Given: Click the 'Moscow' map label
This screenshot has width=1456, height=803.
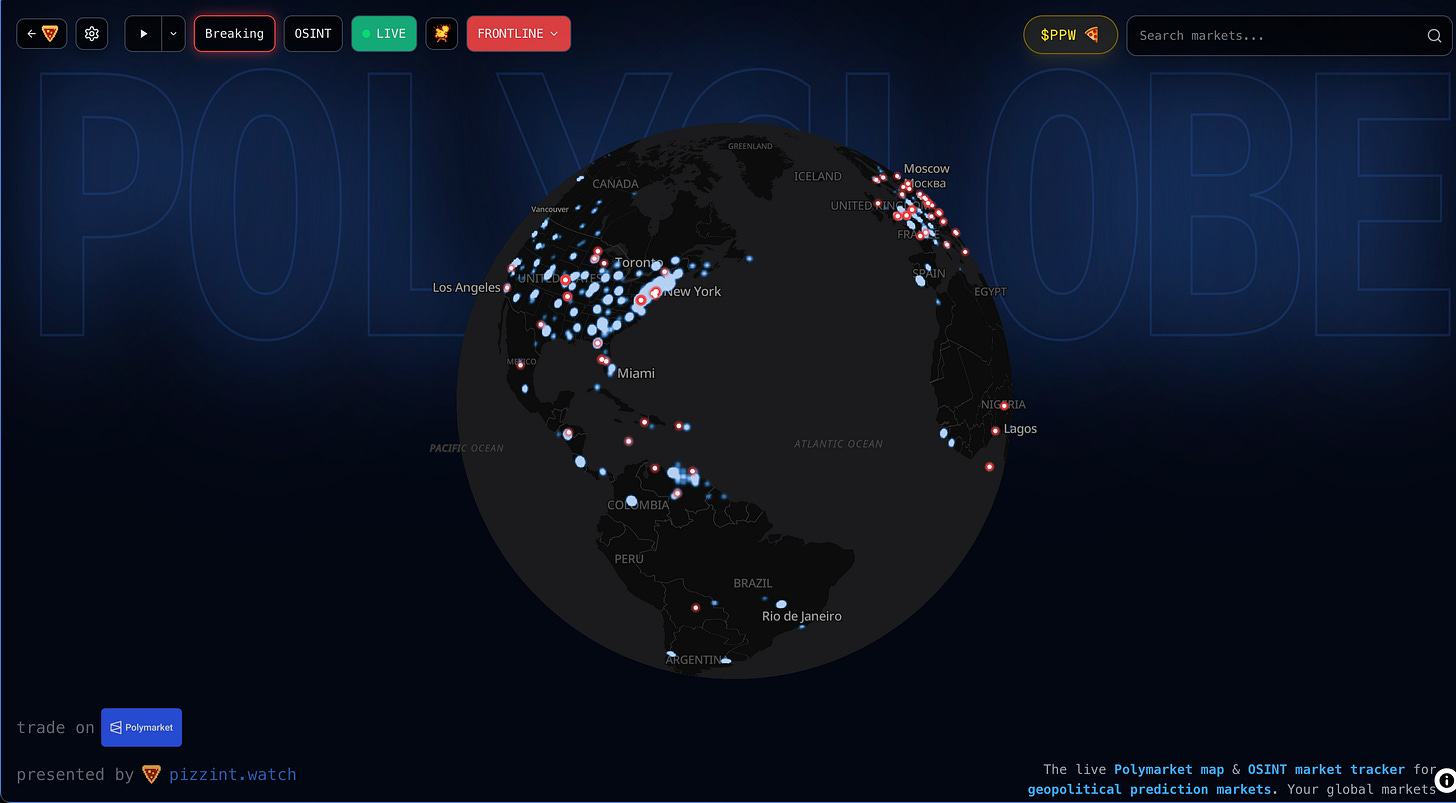Looking at the screenshot, I should [x=926, y=169].
